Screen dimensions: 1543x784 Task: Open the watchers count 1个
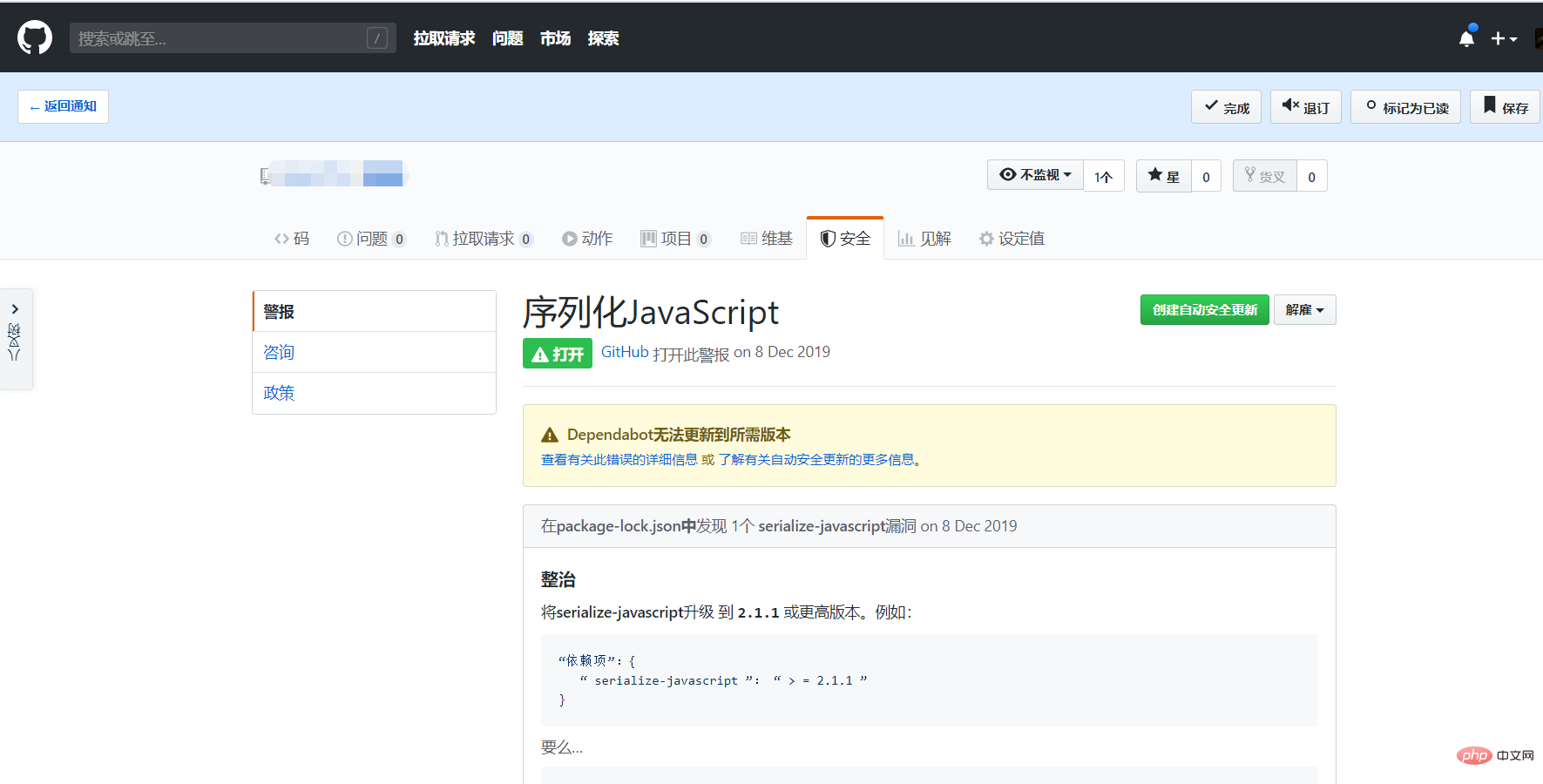point(1104,176)
